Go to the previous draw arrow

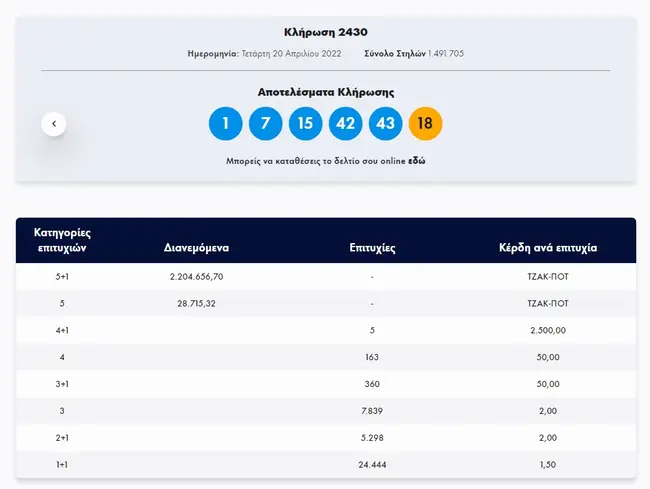click(54, 124)
